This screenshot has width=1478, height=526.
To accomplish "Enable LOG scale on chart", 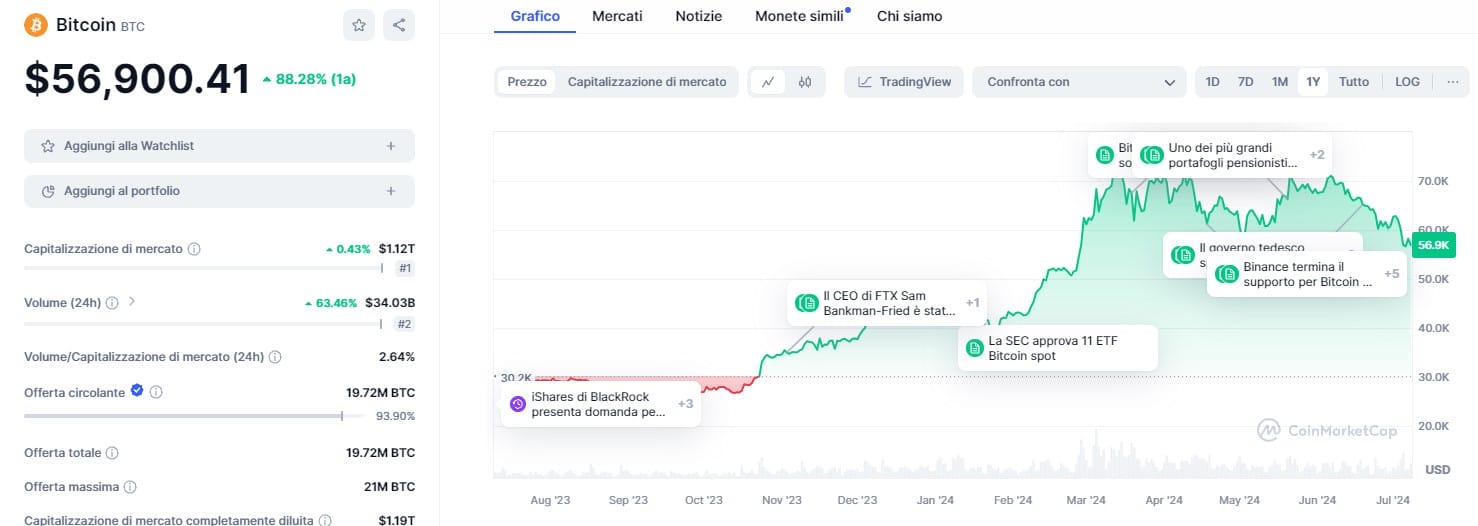I will [1407, 82].
